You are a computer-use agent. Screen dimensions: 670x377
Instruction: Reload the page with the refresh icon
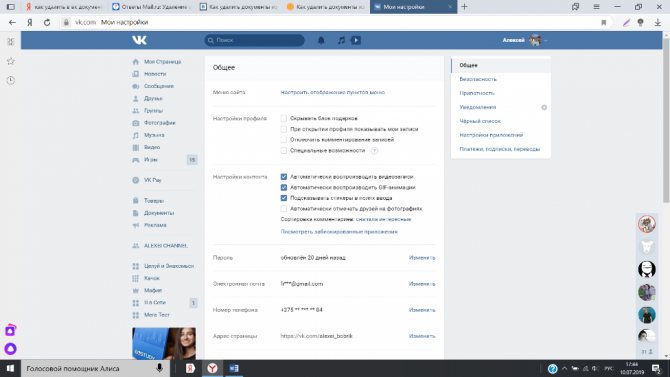pyautogui.click(x=47, y=22)
